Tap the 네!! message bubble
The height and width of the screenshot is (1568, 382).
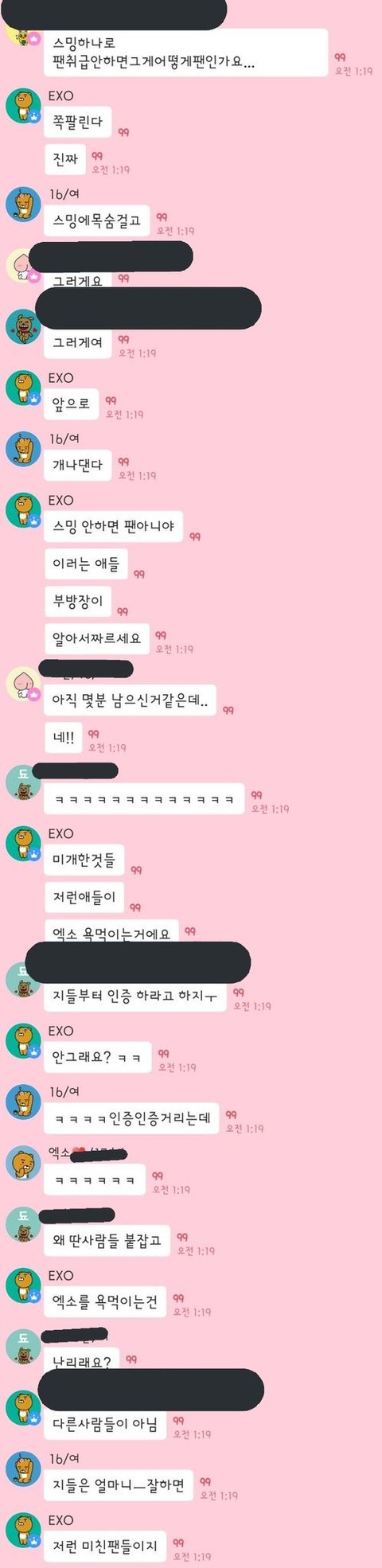(63, 737)
